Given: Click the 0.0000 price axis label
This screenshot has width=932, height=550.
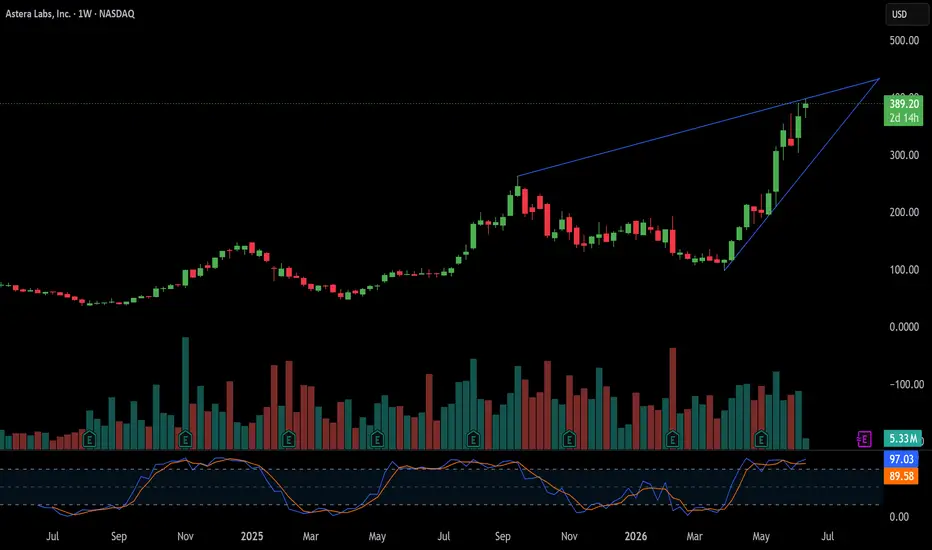Looking at the screenshot, I should [904, 327].
